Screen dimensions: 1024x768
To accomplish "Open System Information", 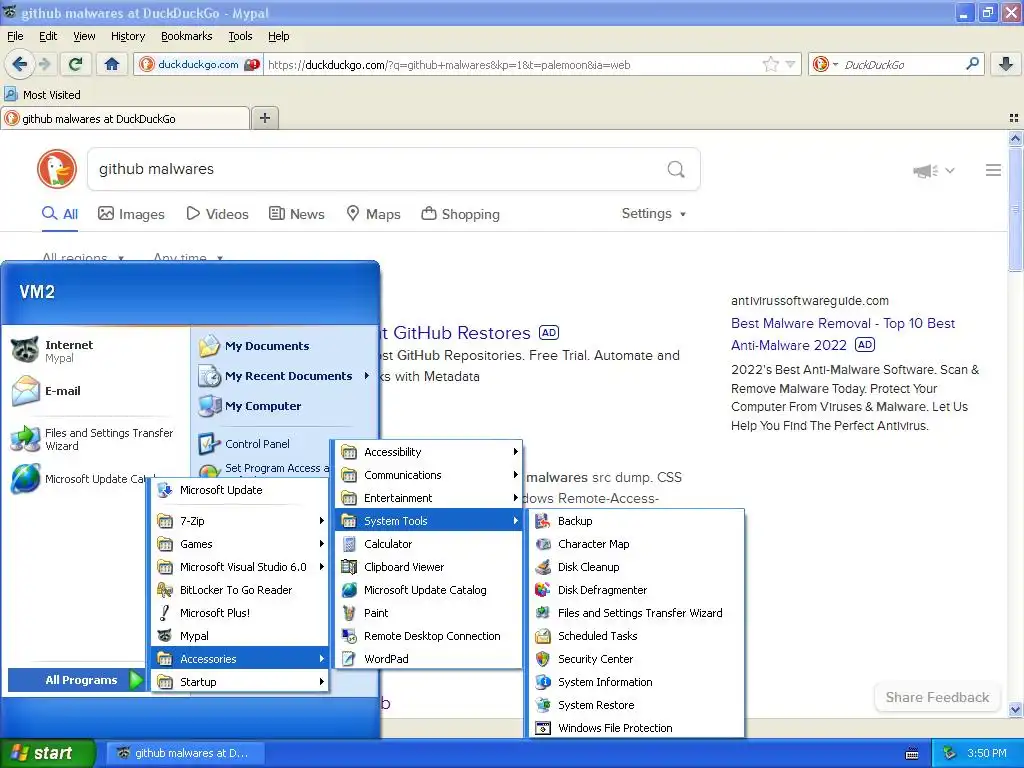I will (x=634, y=682).
